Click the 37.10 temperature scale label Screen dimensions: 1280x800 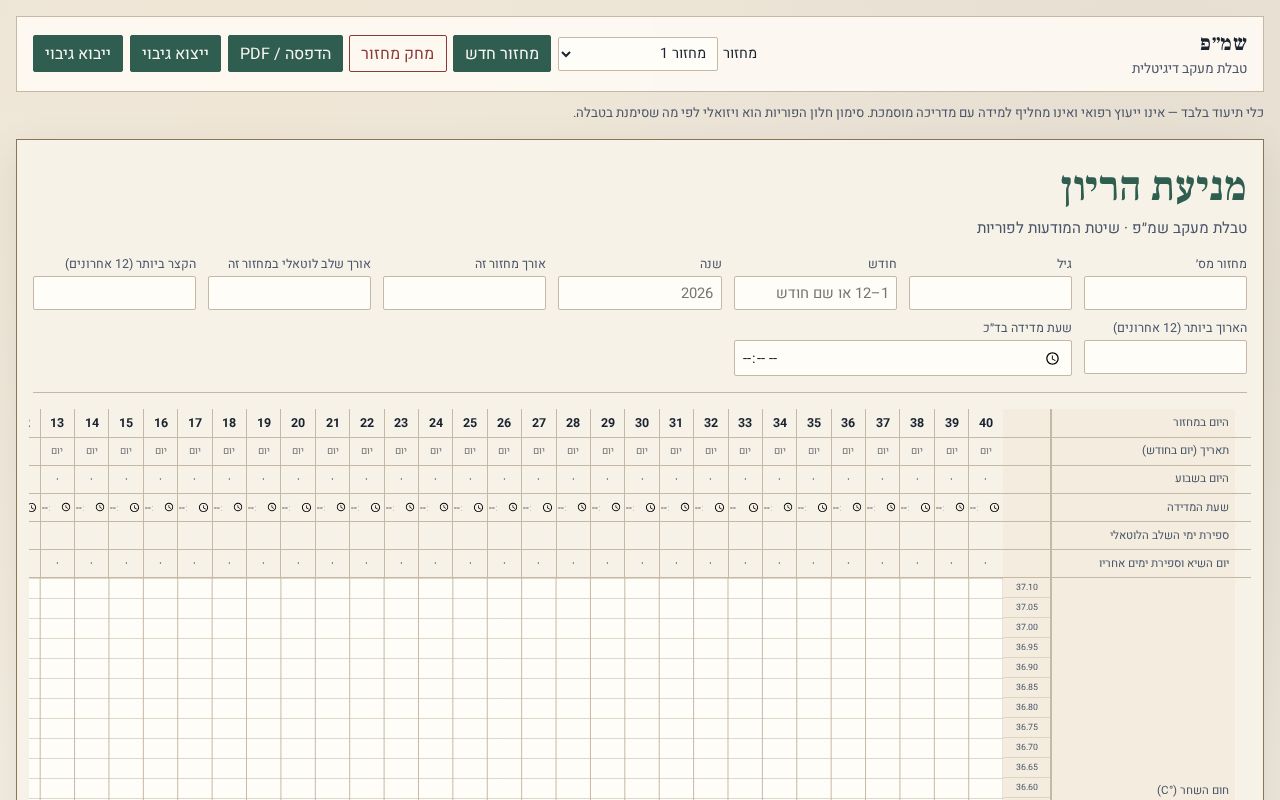1027,588
